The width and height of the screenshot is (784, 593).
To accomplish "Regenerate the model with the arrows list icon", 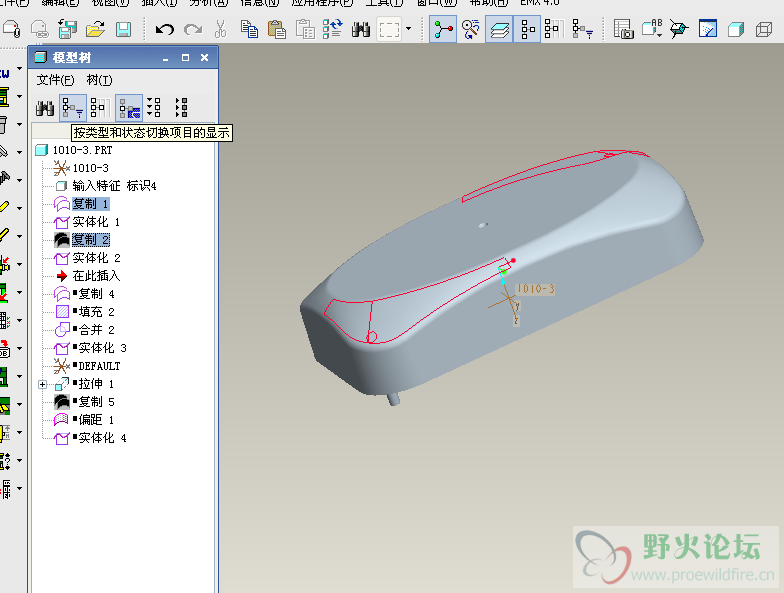I will [332, 30].
